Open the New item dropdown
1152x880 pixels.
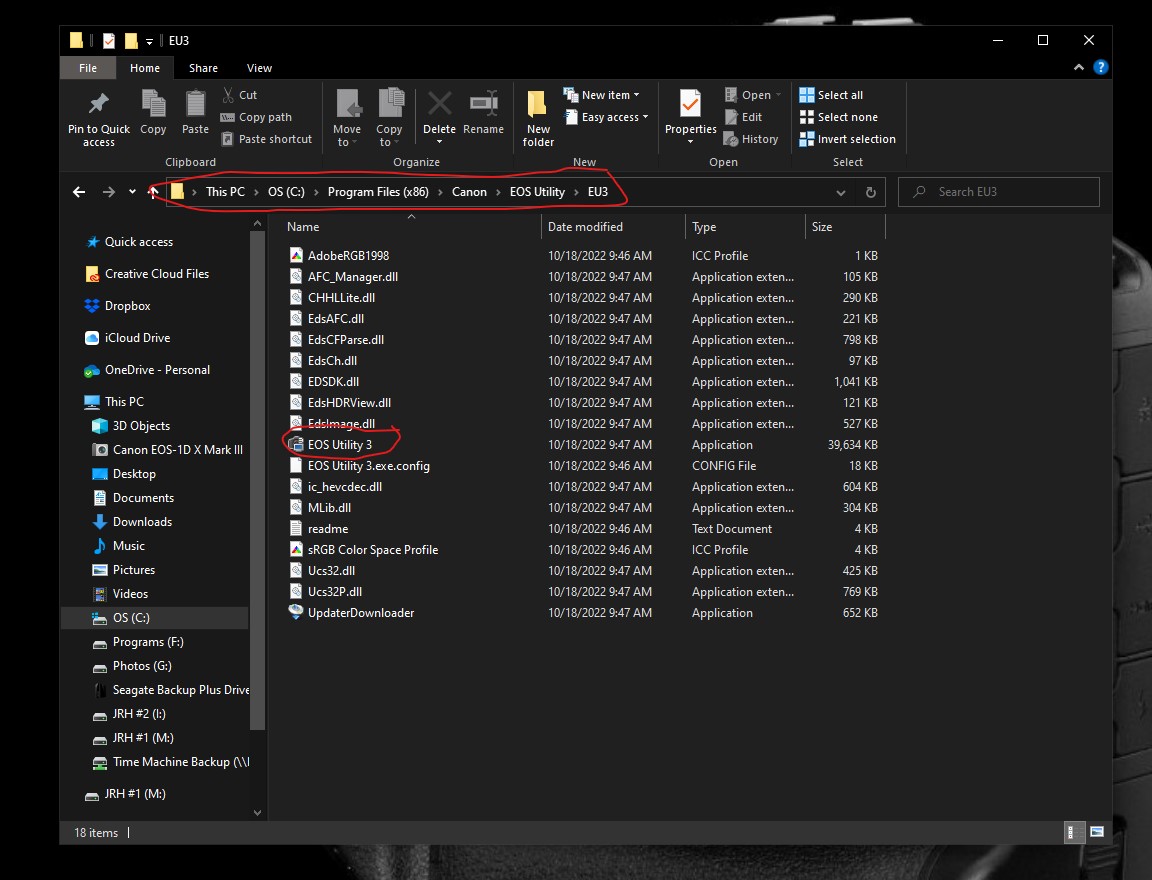point(604,94)
